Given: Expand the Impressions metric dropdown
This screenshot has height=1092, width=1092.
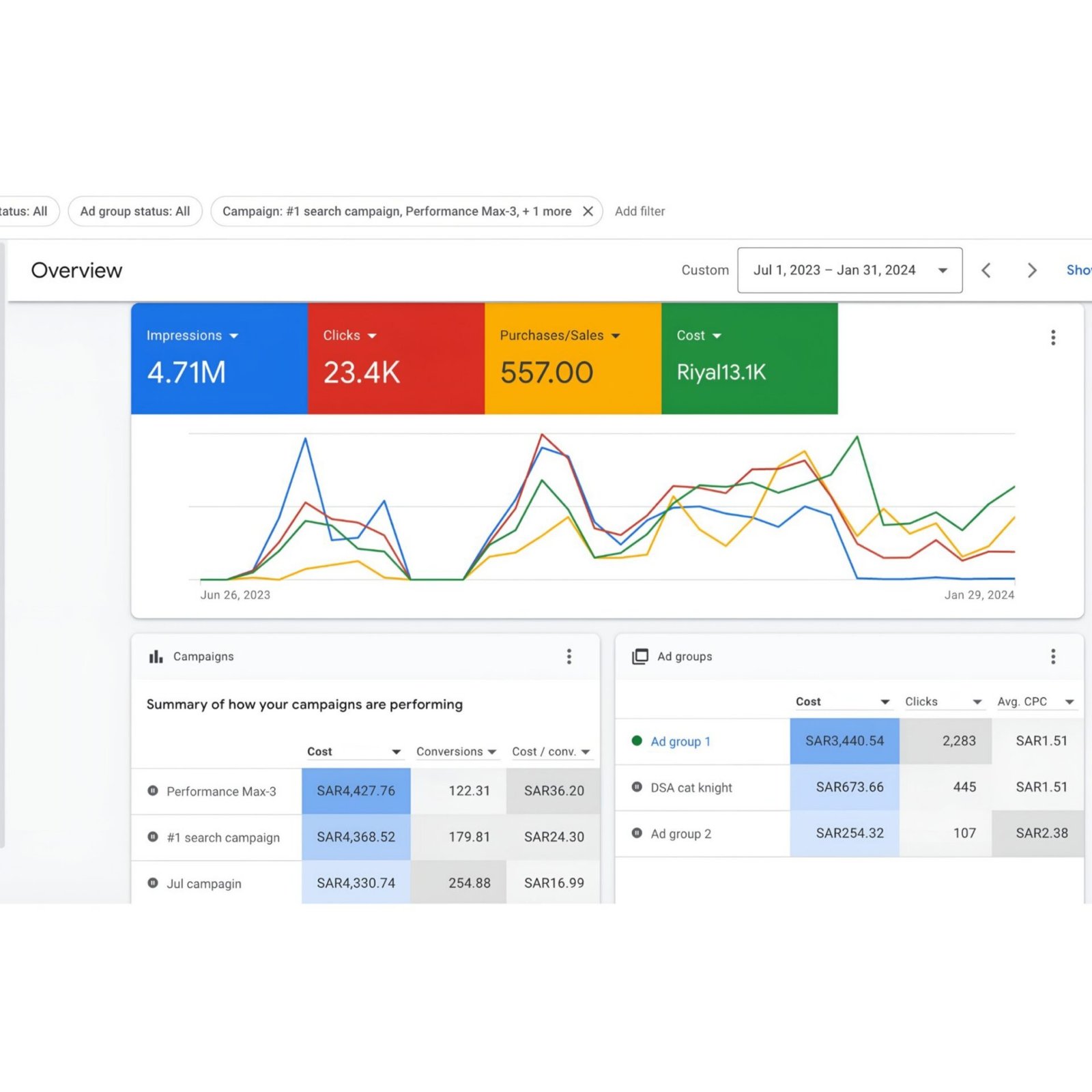Looking at the screenshot, I should [234, 336].
